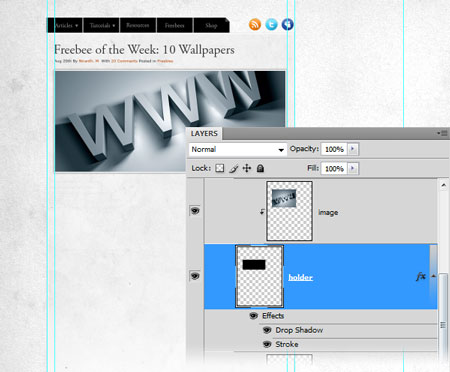Click the RSS feed icon
Image resolution: width=450 pixels, height=372 pixels.
[x=255, y=24]
